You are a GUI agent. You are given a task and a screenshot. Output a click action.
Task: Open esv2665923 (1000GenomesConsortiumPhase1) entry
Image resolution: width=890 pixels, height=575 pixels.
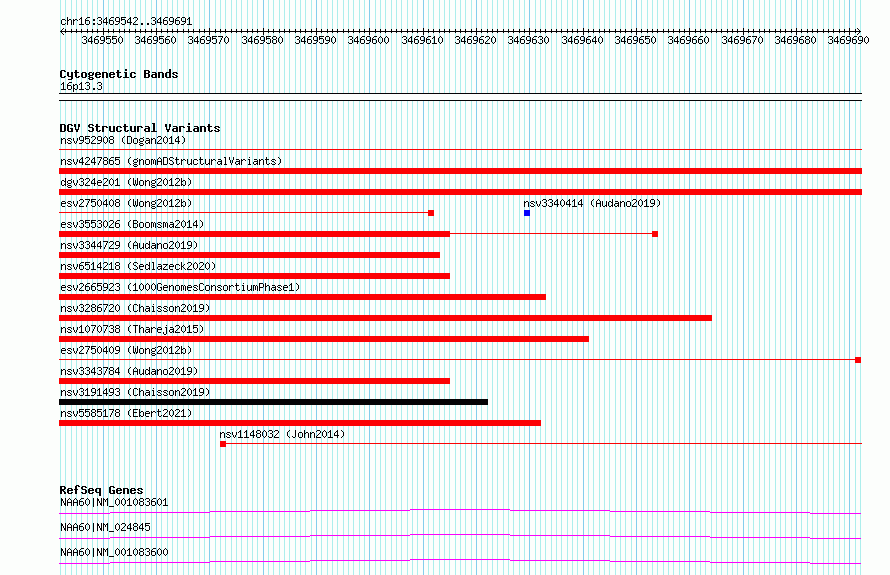pyautogui.click(x=180, y=287)
